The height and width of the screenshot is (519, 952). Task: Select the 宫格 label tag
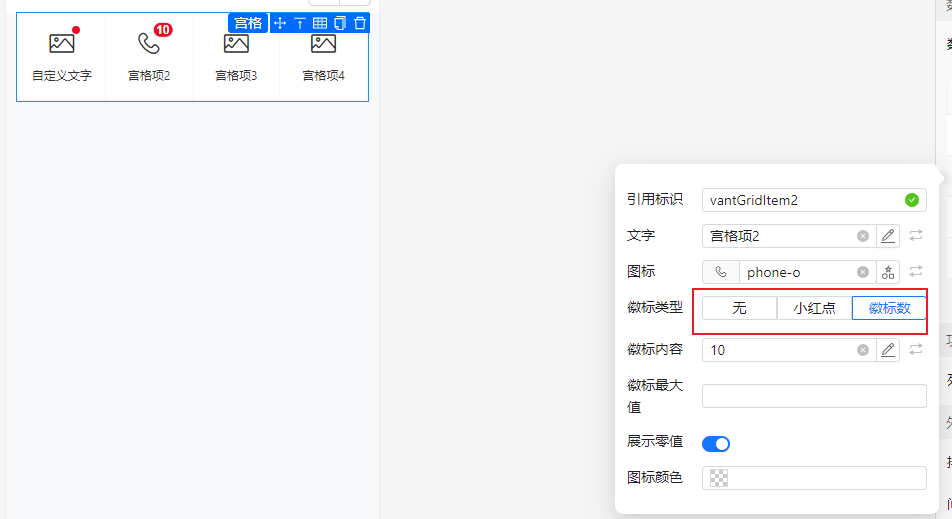tap(248, 23)
